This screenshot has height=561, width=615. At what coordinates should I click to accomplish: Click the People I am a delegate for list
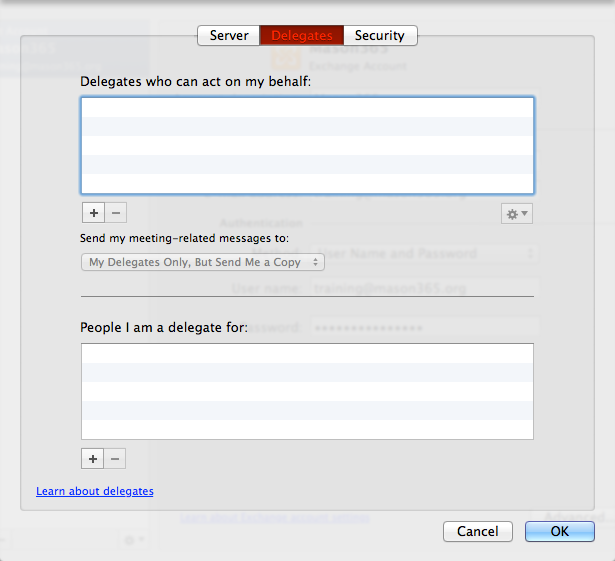pos(308,392)
